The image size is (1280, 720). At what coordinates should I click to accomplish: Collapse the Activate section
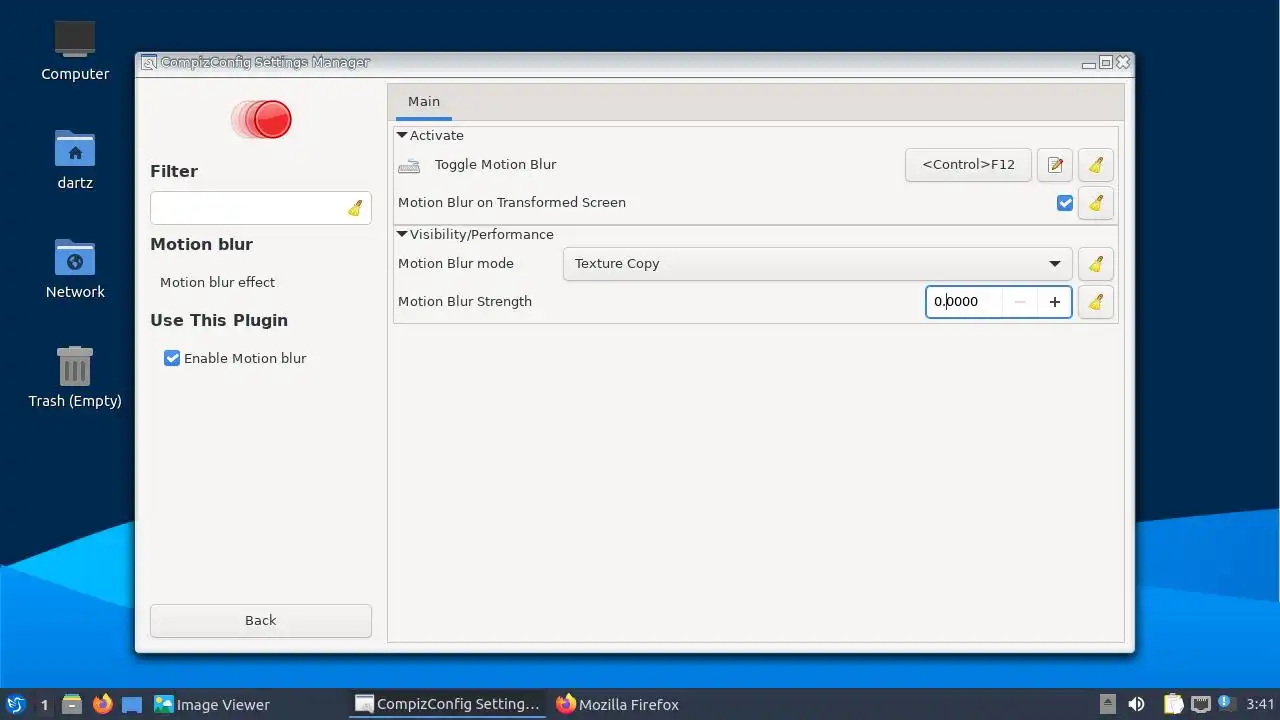tap(402, 135)
